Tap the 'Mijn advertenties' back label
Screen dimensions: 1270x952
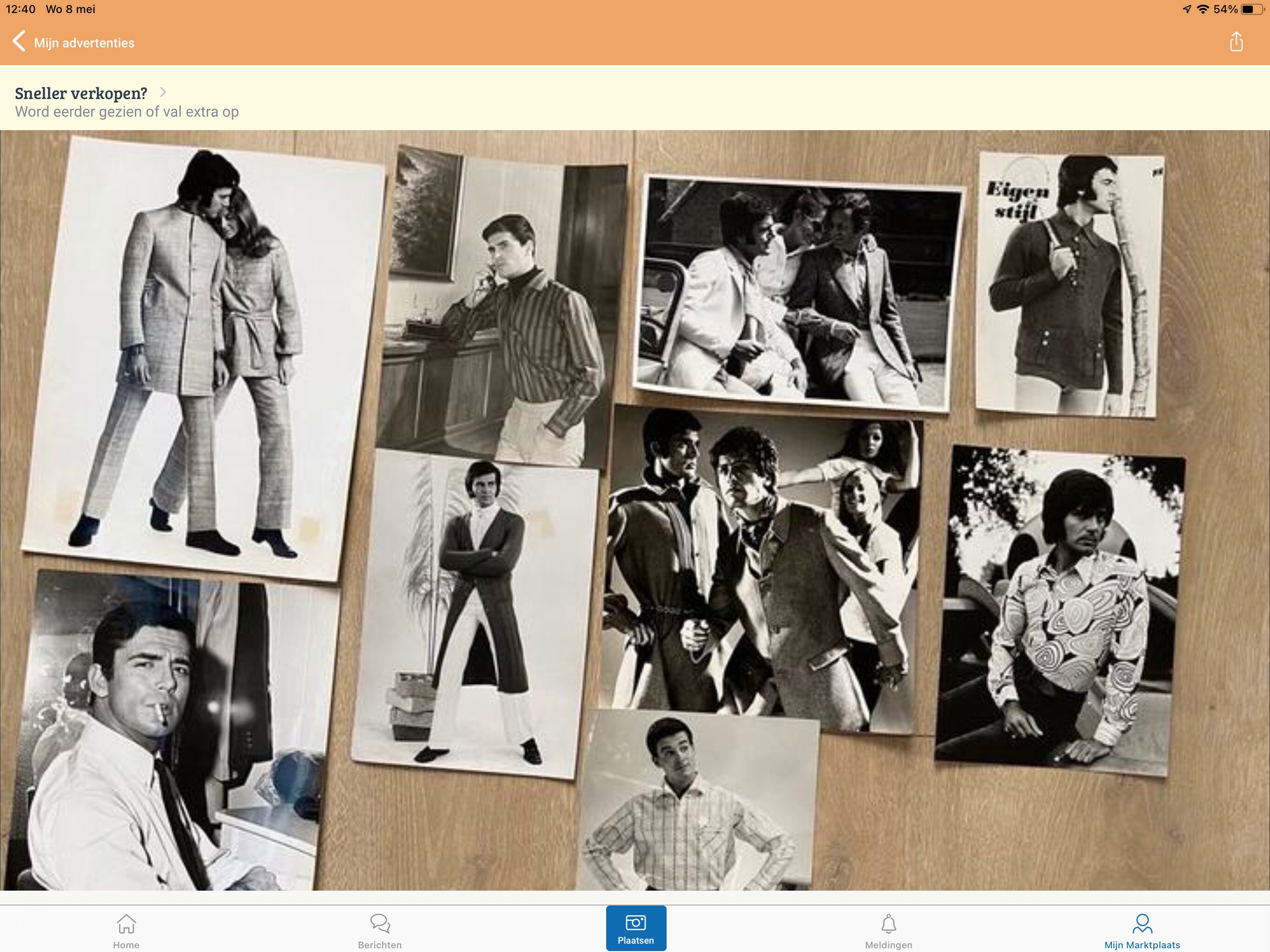pos(84,43)
